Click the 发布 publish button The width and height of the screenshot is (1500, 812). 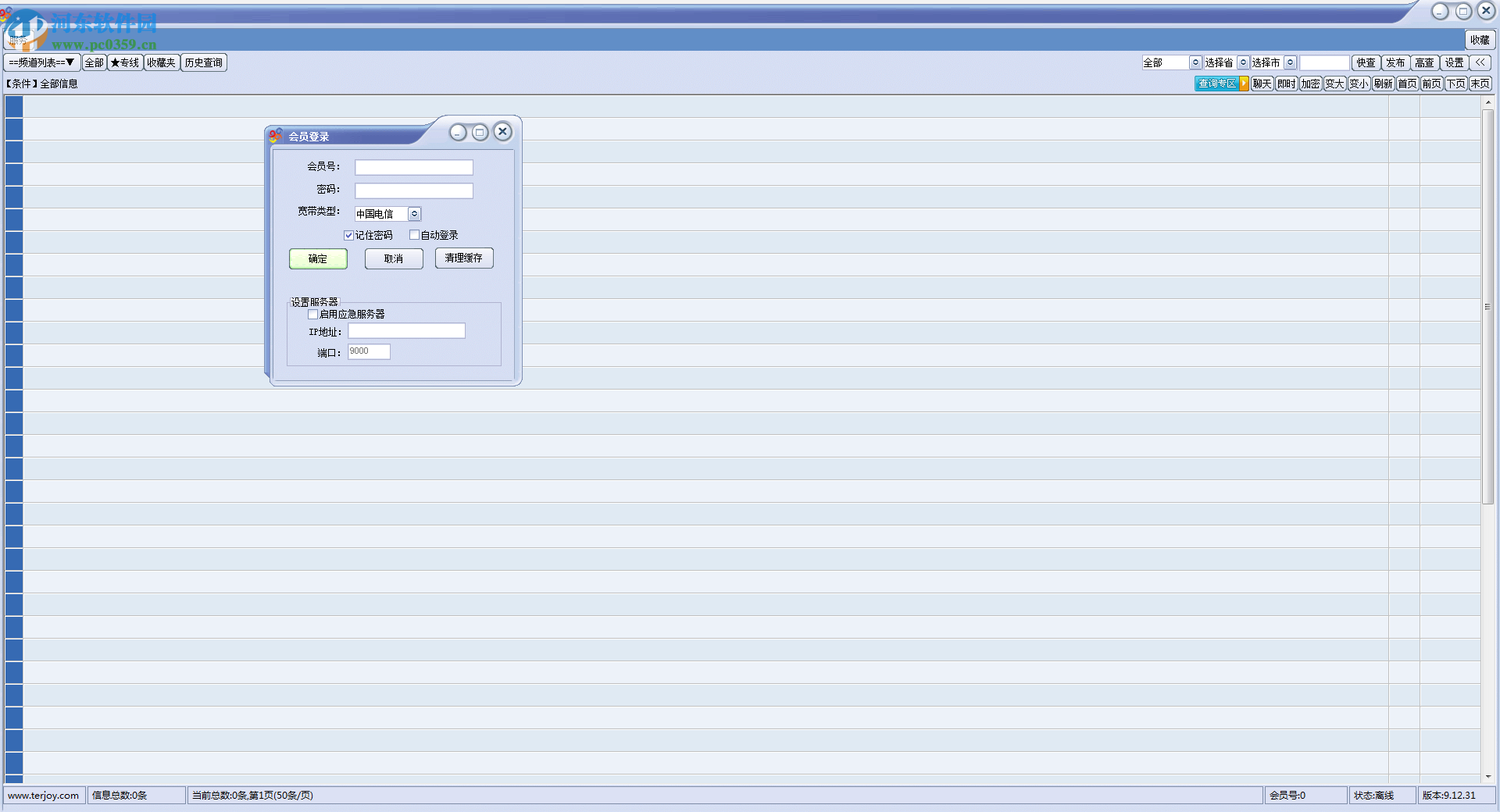click(x=1395, y=62)
